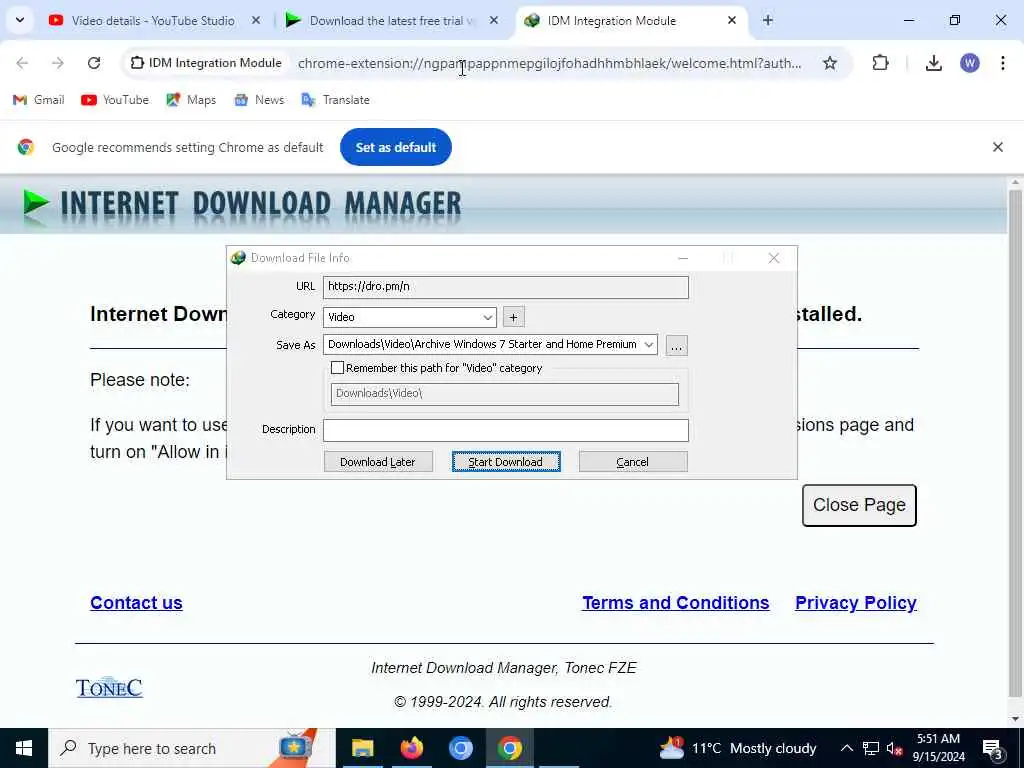Click the Set as default button
The height and width of the screenshot is (768, 1024).
(x=396, y=147)
